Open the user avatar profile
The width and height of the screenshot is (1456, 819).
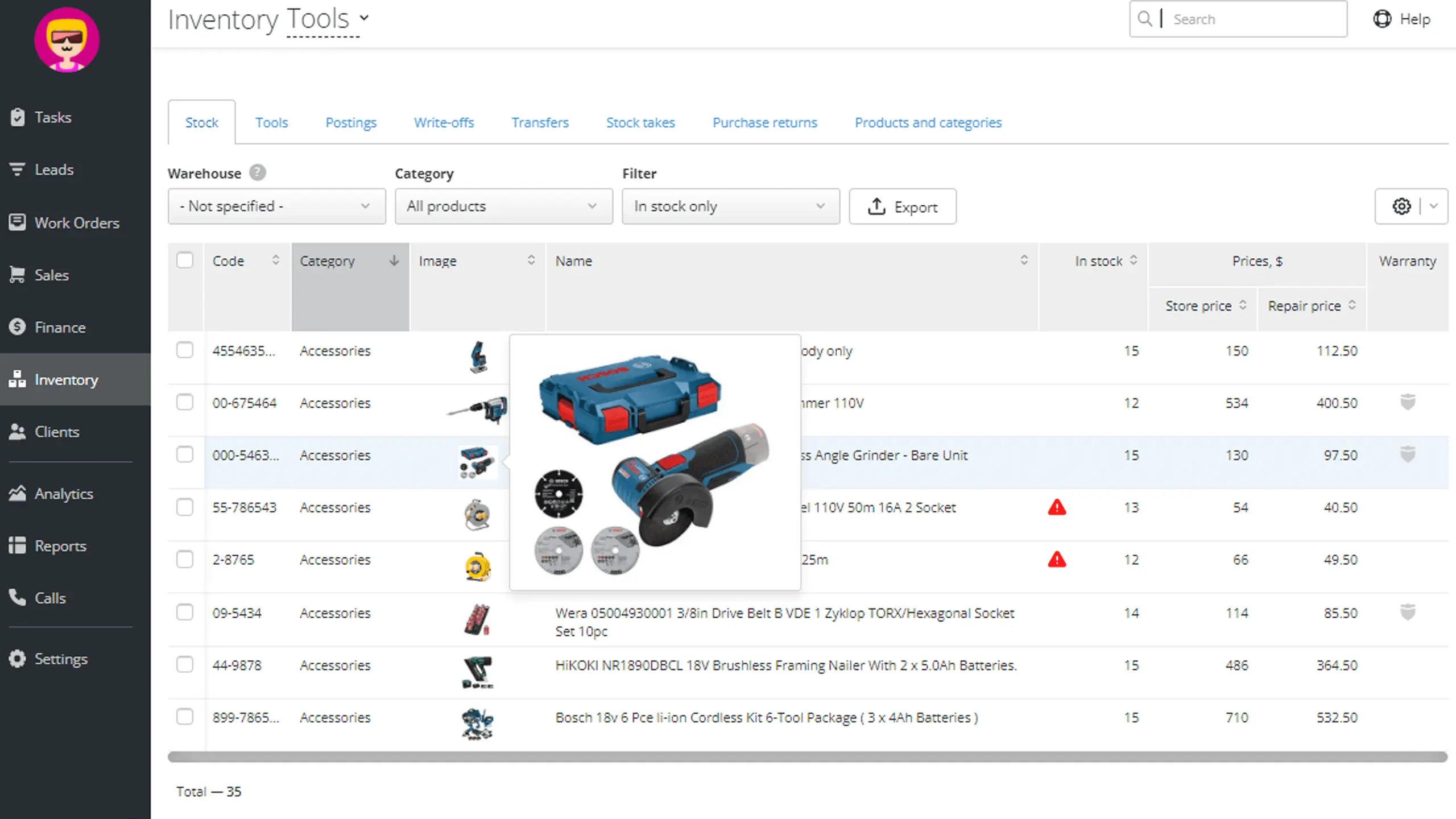pyautogui.click(x=67, y=40)
